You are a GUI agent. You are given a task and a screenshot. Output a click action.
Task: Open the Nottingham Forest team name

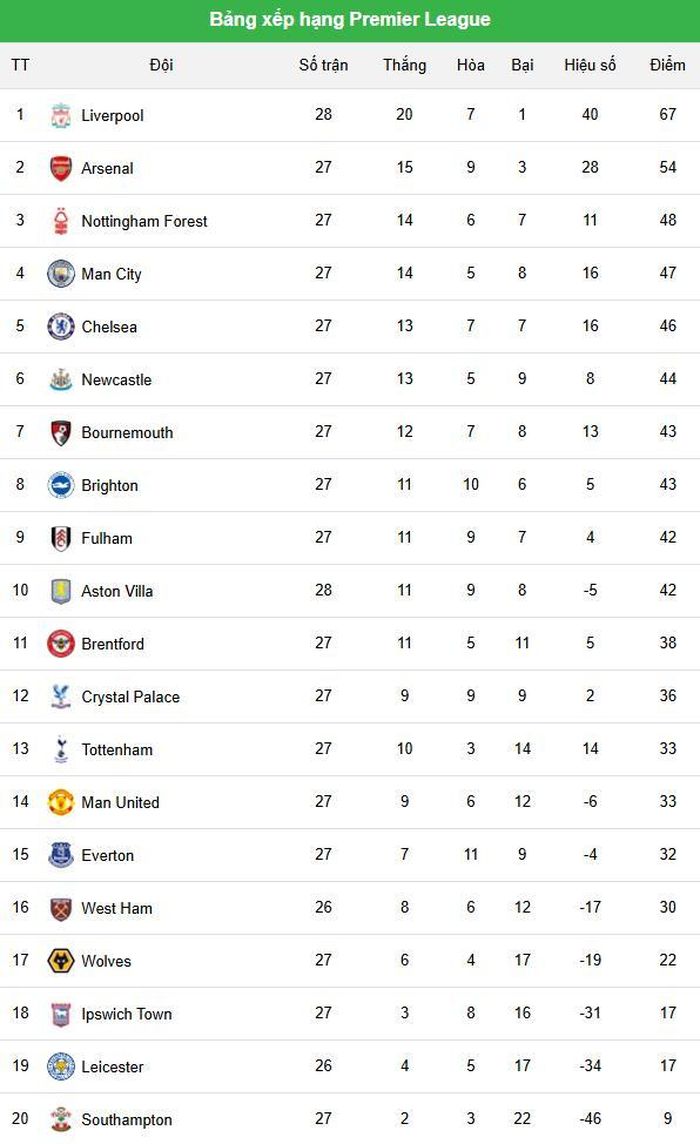coord(145,221)
